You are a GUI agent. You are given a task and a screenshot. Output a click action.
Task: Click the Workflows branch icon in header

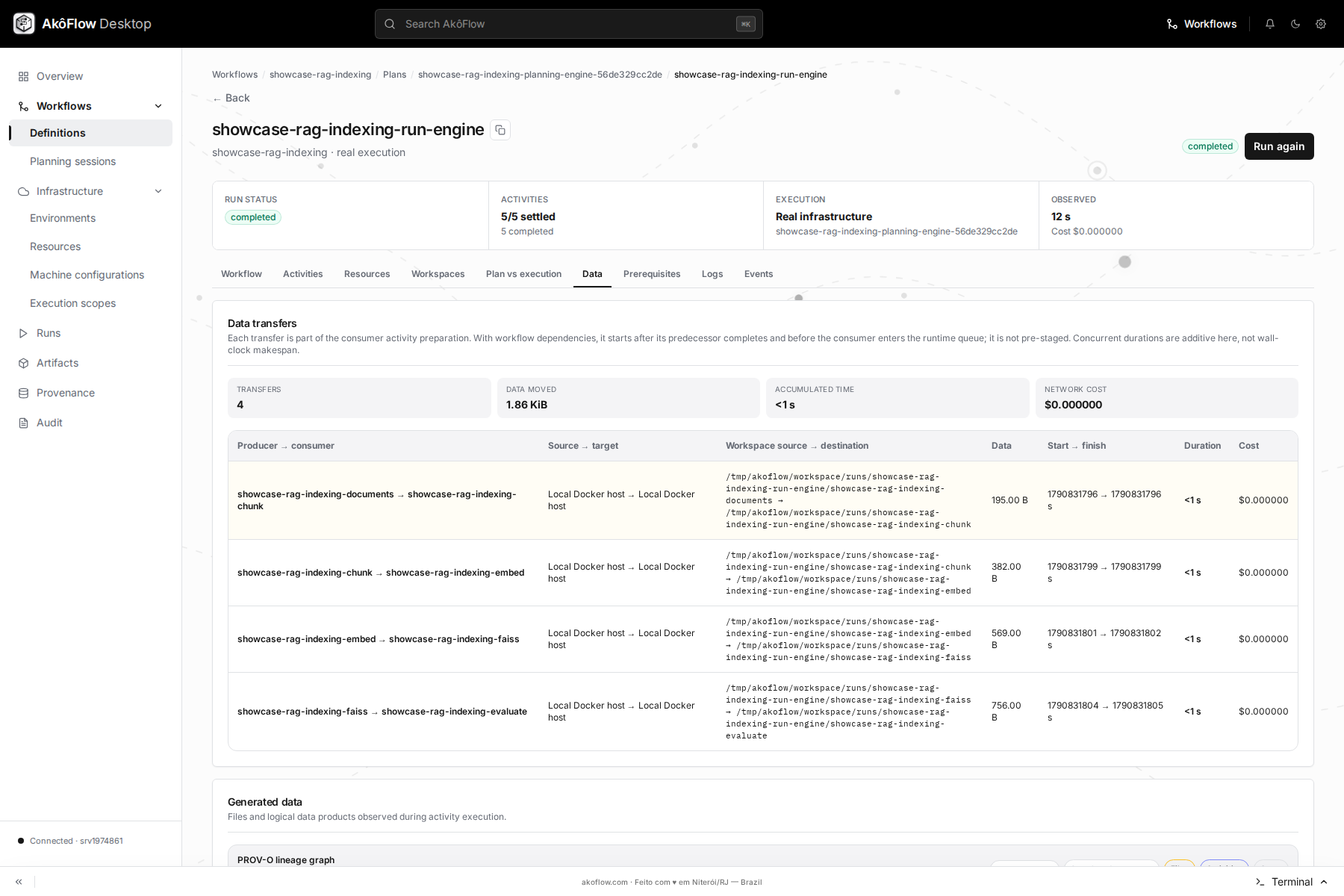[x=1172, y=24]
